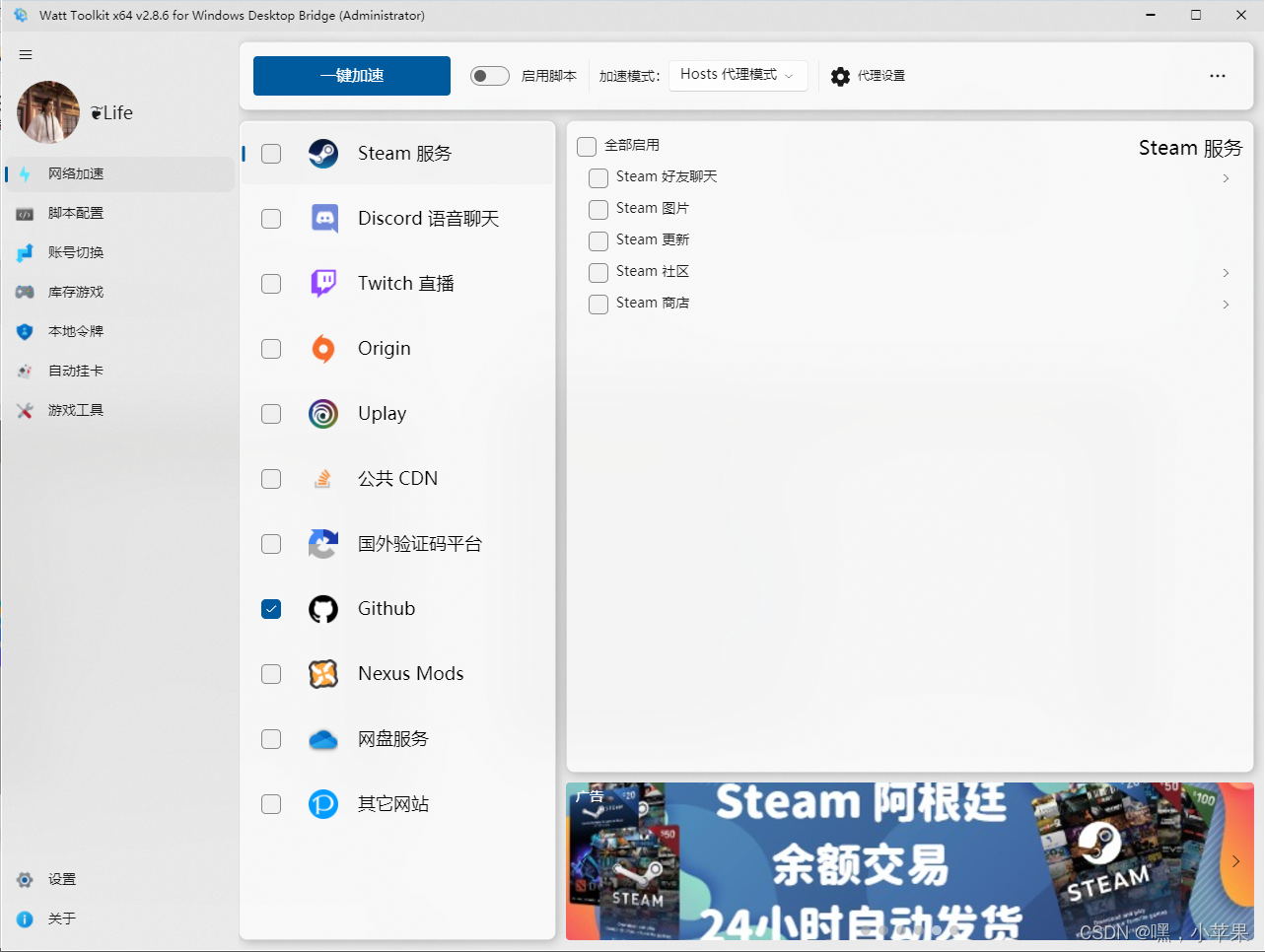Screen dimensions: 1265x952
Task: Select the Origin service row
Action: pos(397,349)
